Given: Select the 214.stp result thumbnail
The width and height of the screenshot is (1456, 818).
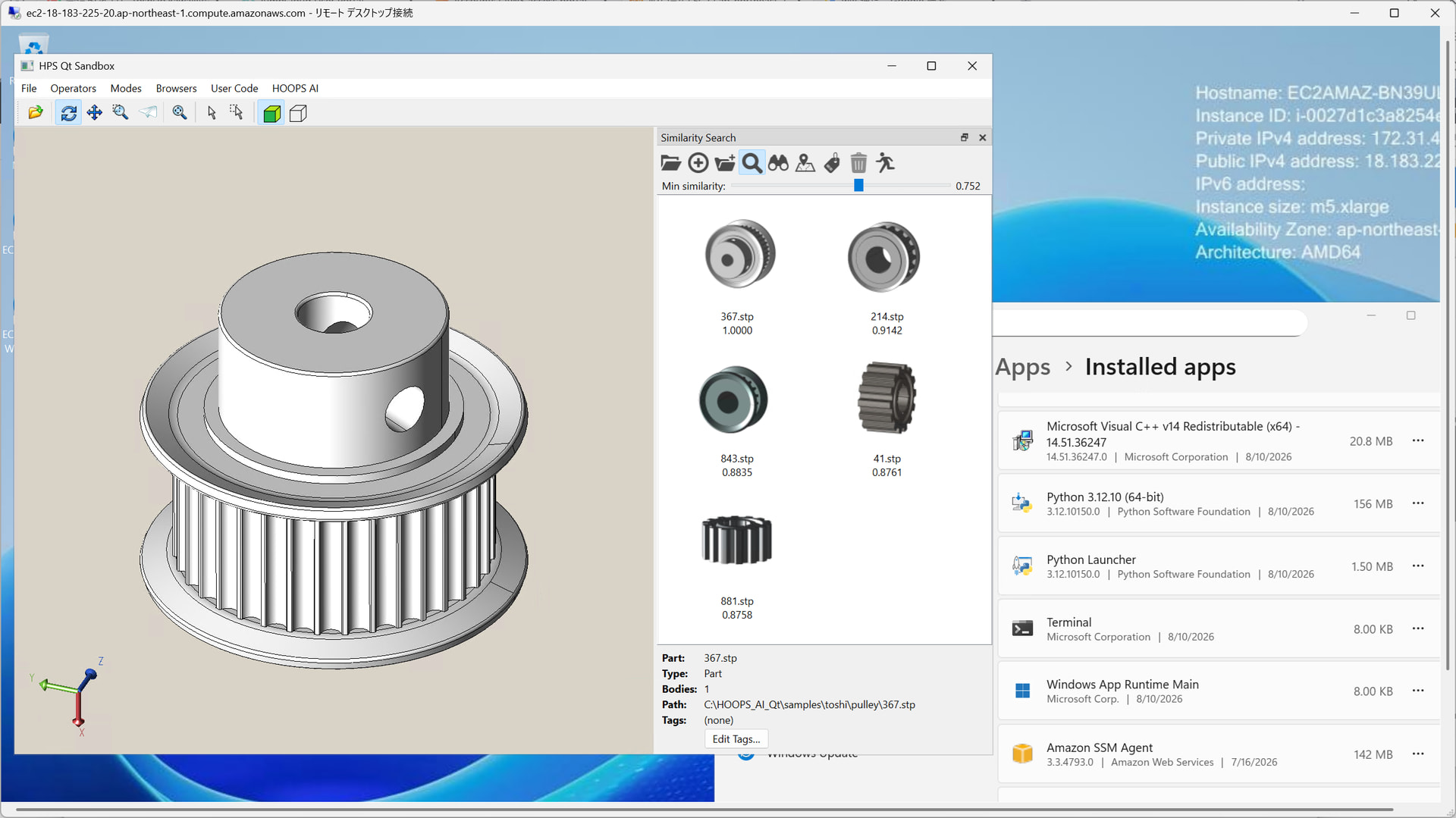Looking at the screenshot, I should click(x=884, y=257).
